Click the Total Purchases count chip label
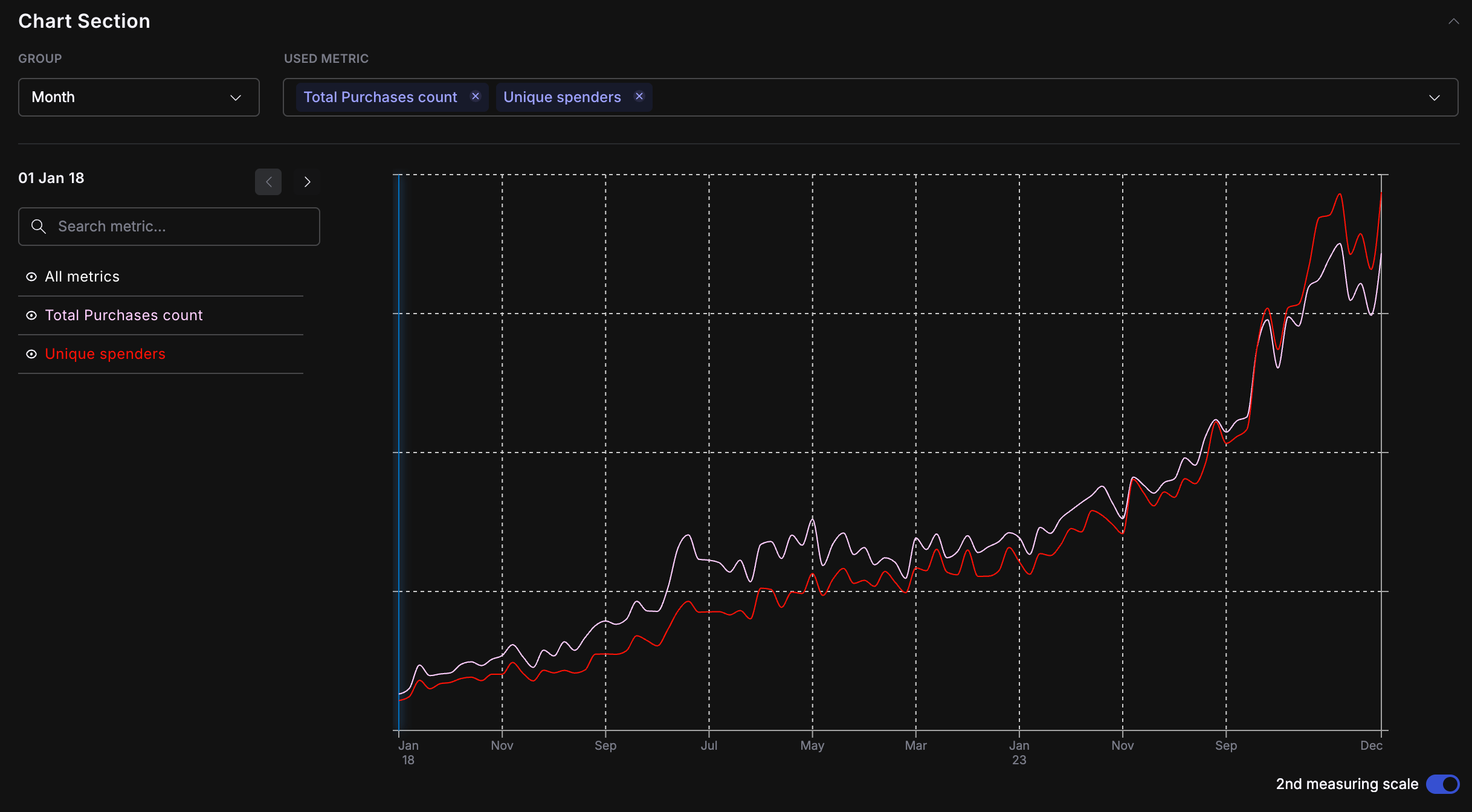The height and width of the screenshot is (812, 1472). (380, 97)
